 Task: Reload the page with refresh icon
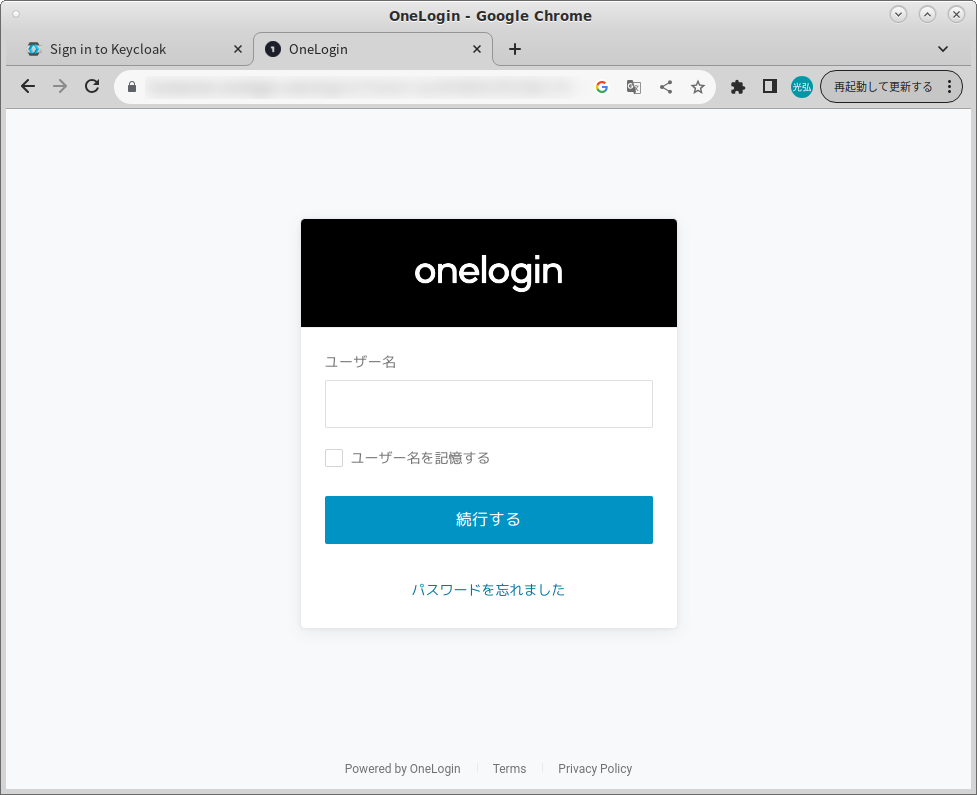tap(92, 87)
